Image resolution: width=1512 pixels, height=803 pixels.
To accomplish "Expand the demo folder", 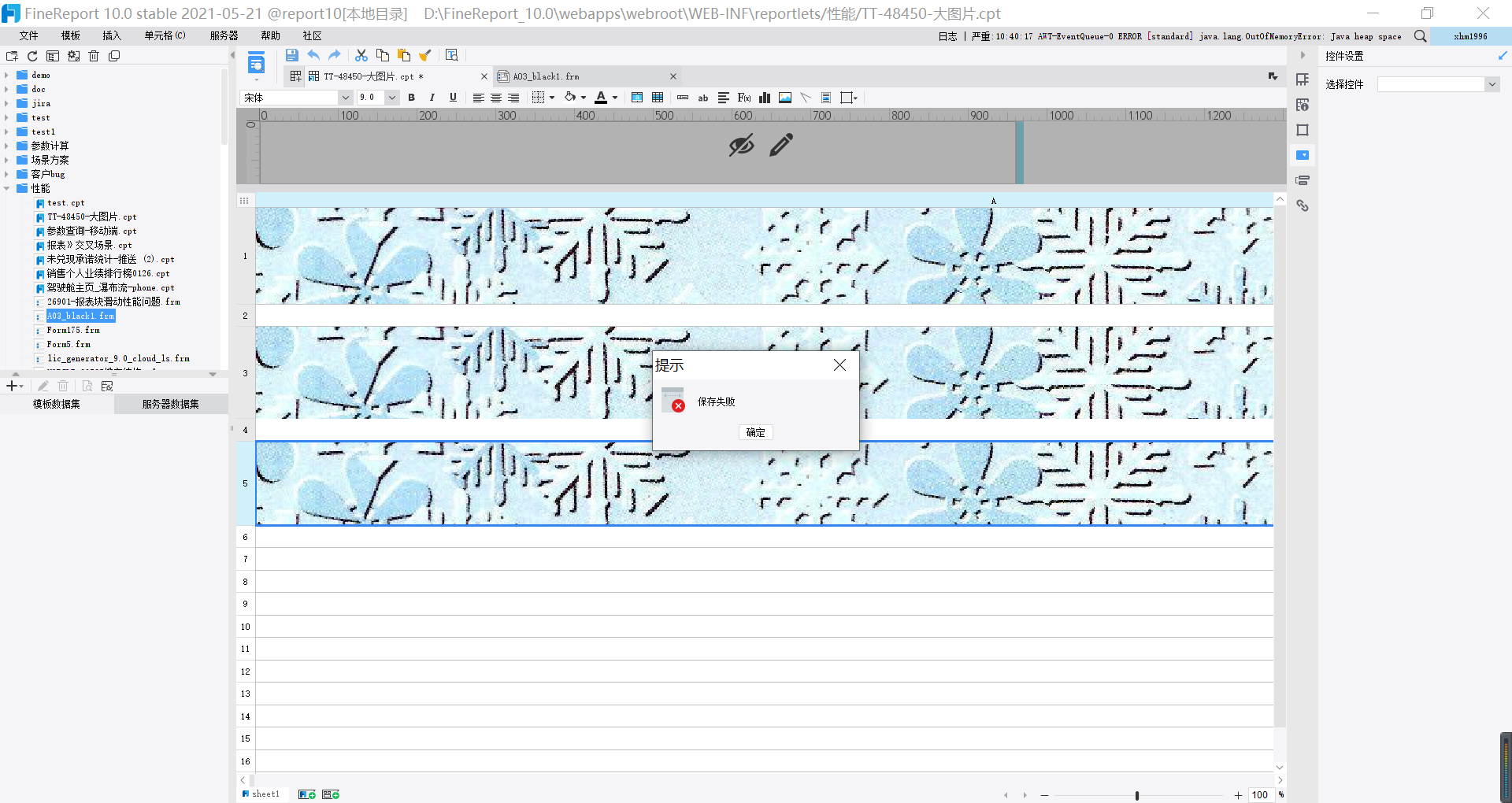I will point(6,76).
